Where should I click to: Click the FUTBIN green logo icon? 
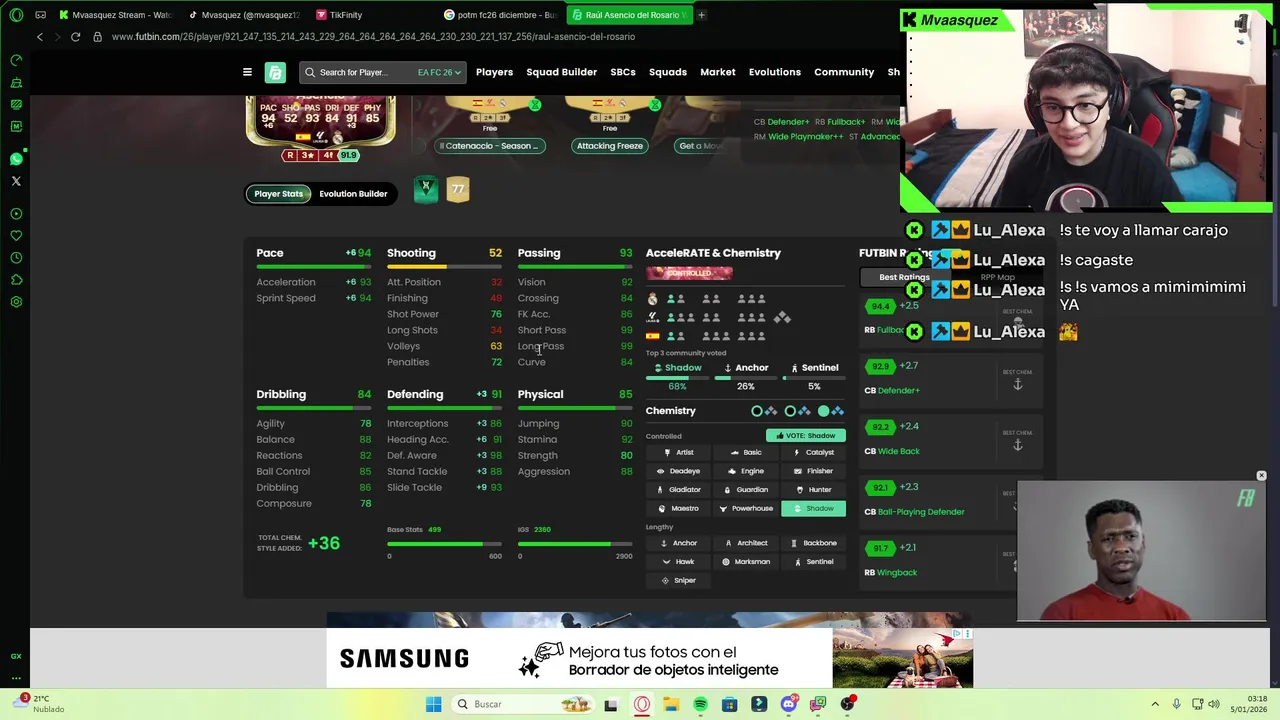[275, 72]
